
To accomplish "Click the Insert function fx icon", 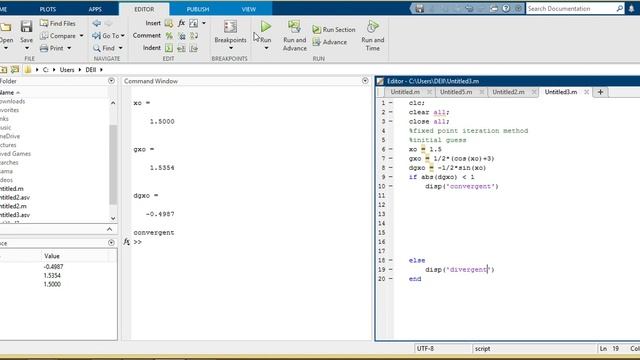I will coord(181,23).
